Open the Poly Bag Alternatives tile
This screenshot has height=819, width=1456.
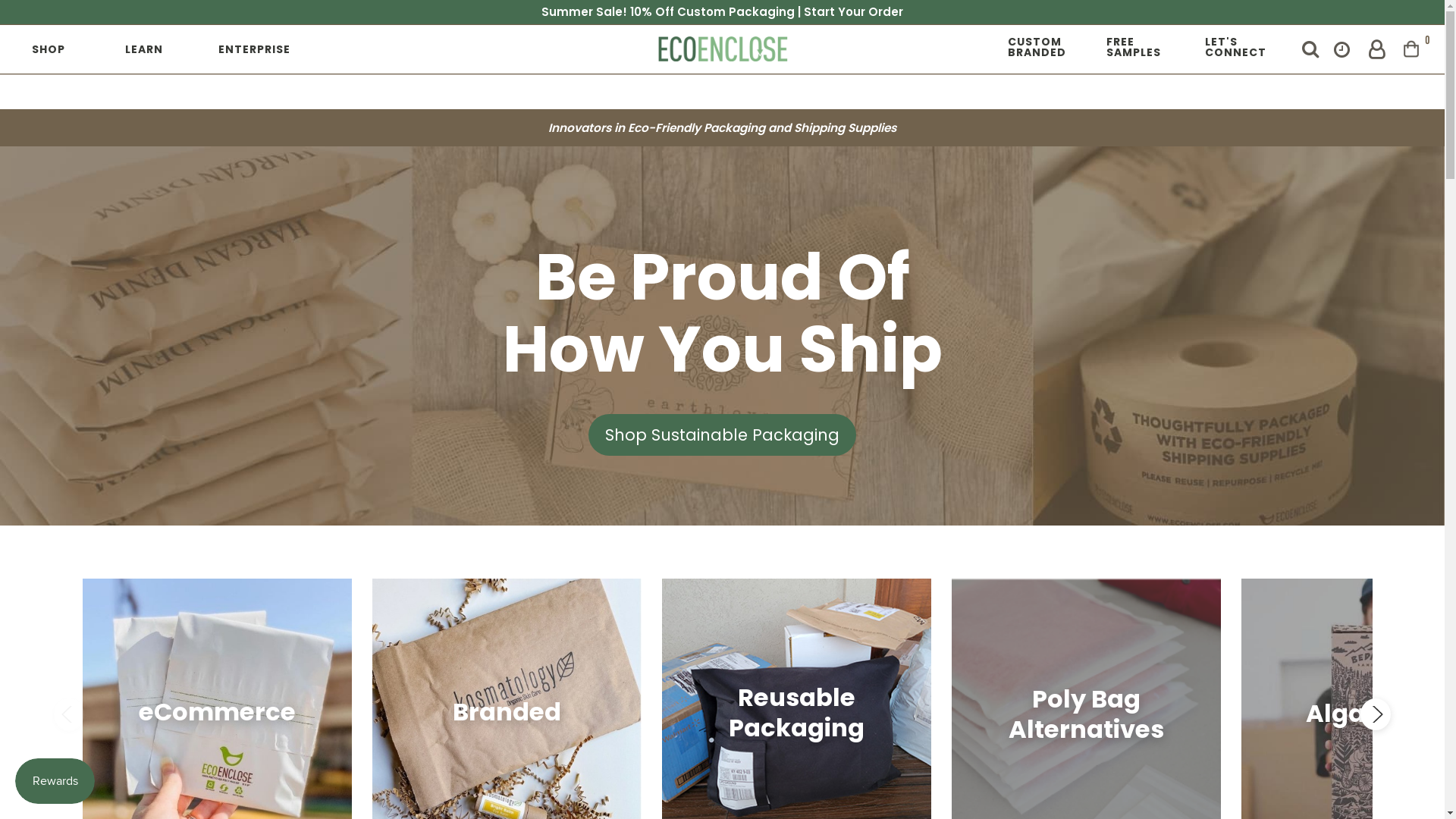pos(1086,698)
